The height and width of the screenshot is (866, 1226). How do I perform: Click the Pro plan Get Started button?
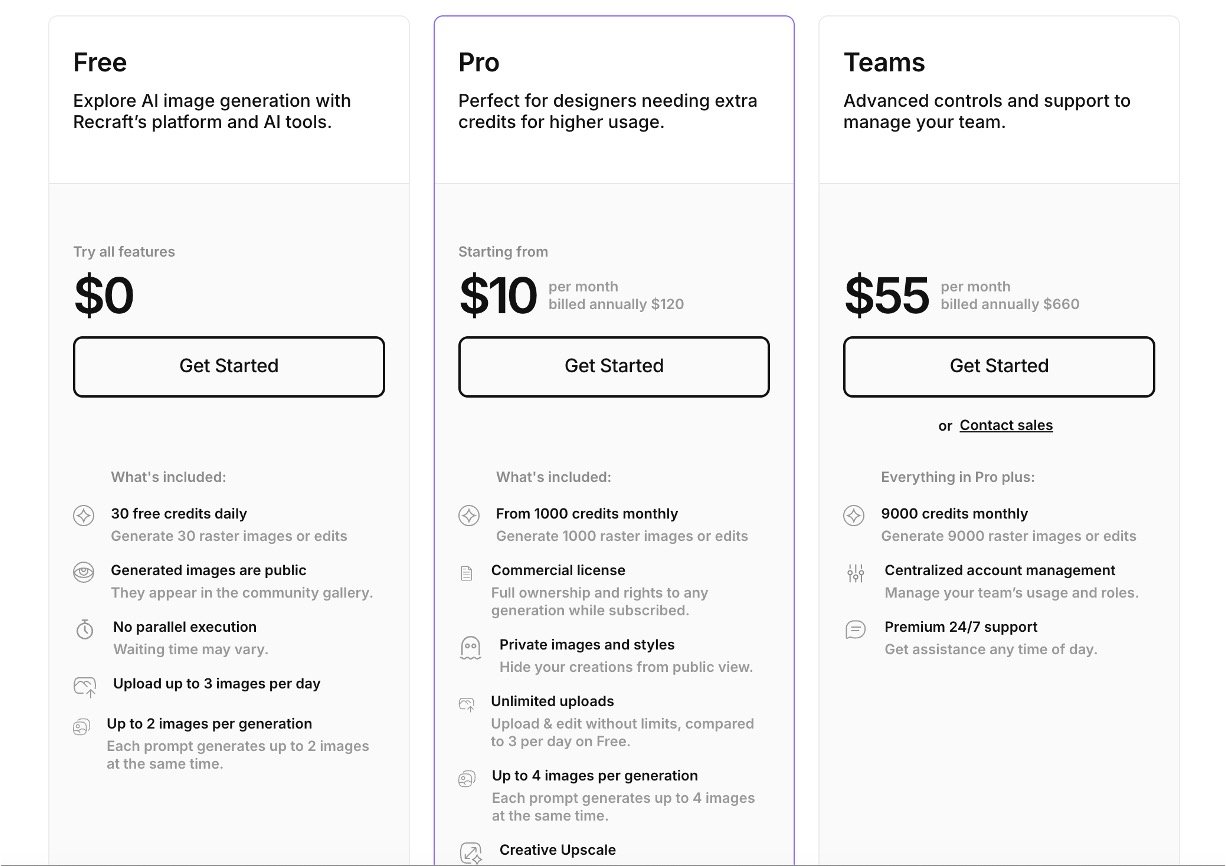614,366
